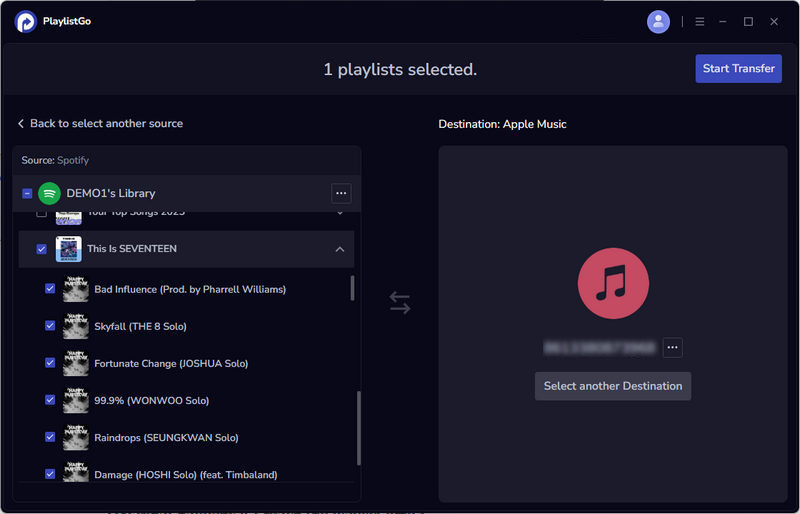This screenshot has height=514, width=800.
Task: Click album art for Bad Influence
Action: [x=76, y=289]
